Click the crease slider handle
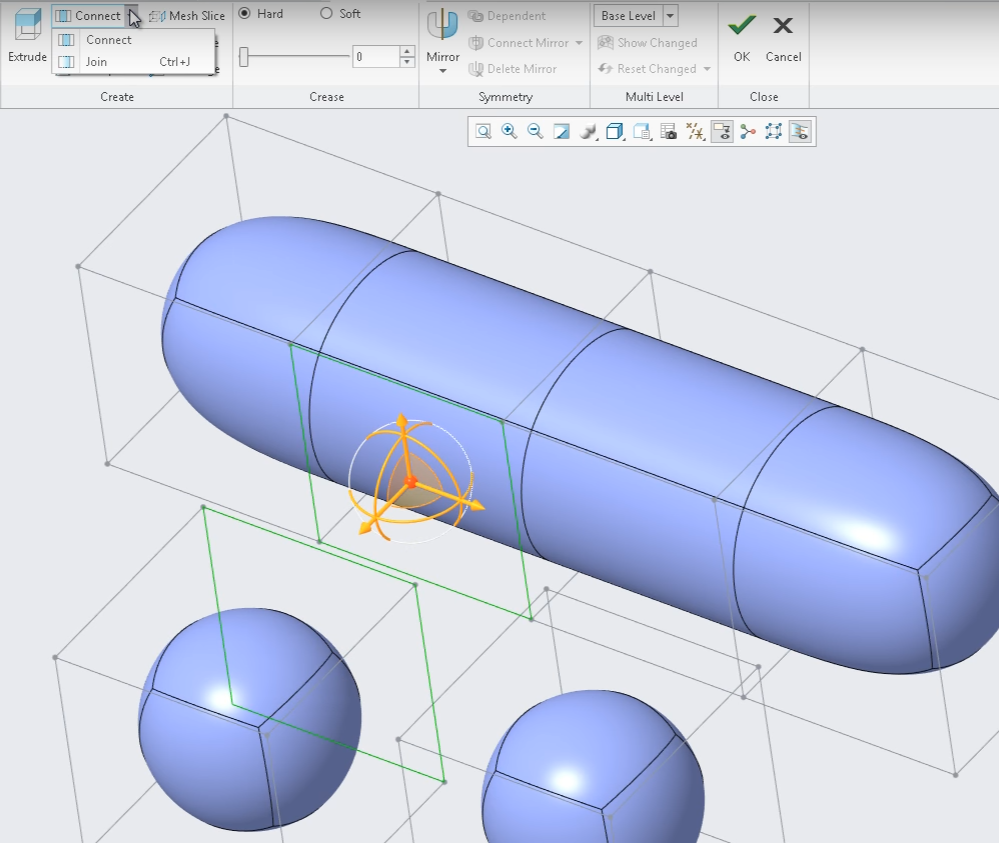The height and width of the screenshot is (843, 999). tap(243, 57)
